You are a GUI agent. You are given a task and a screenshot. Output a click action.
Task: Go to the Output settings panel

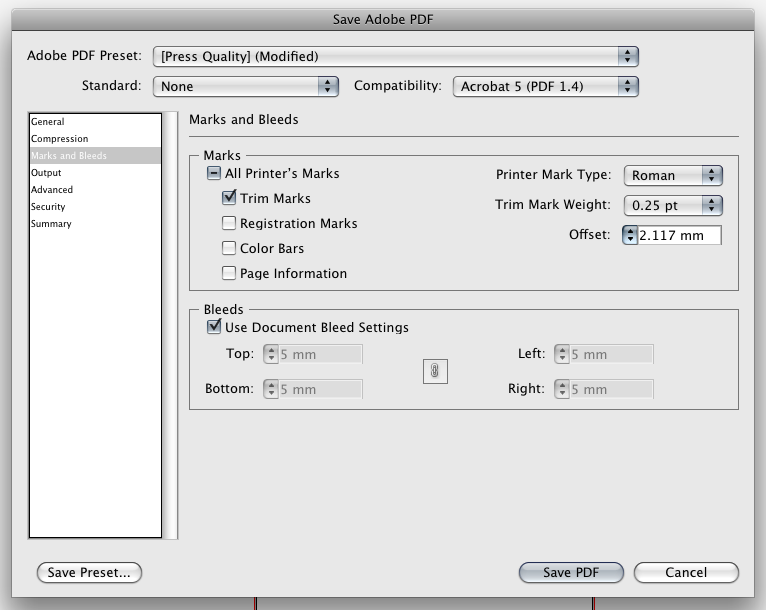46,173
